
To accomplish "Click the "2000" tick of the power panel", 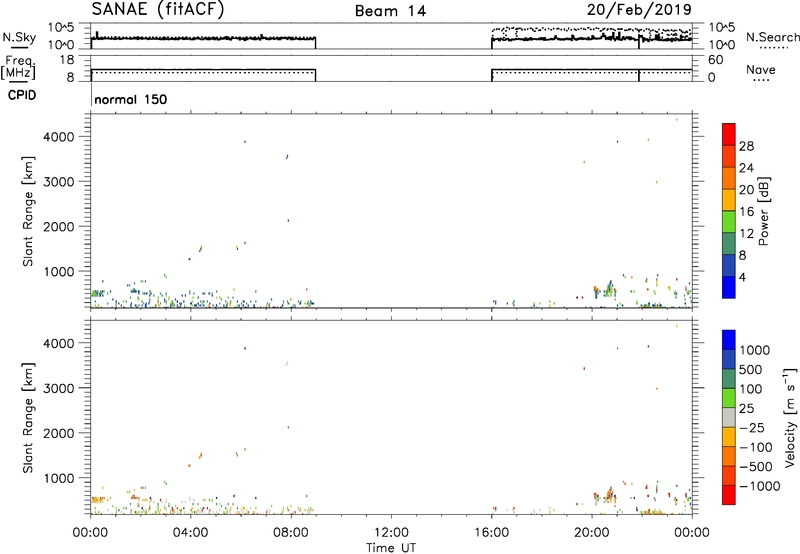I will coord(59,226).
